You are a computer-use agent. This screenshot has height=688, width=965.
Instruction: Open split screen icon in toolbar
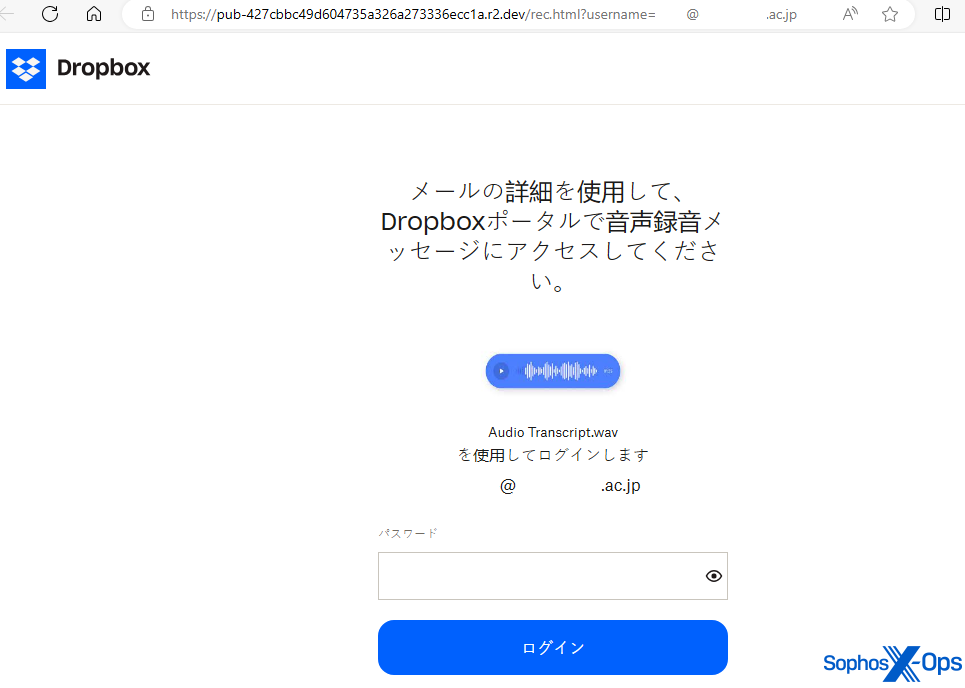pos(942,14)
